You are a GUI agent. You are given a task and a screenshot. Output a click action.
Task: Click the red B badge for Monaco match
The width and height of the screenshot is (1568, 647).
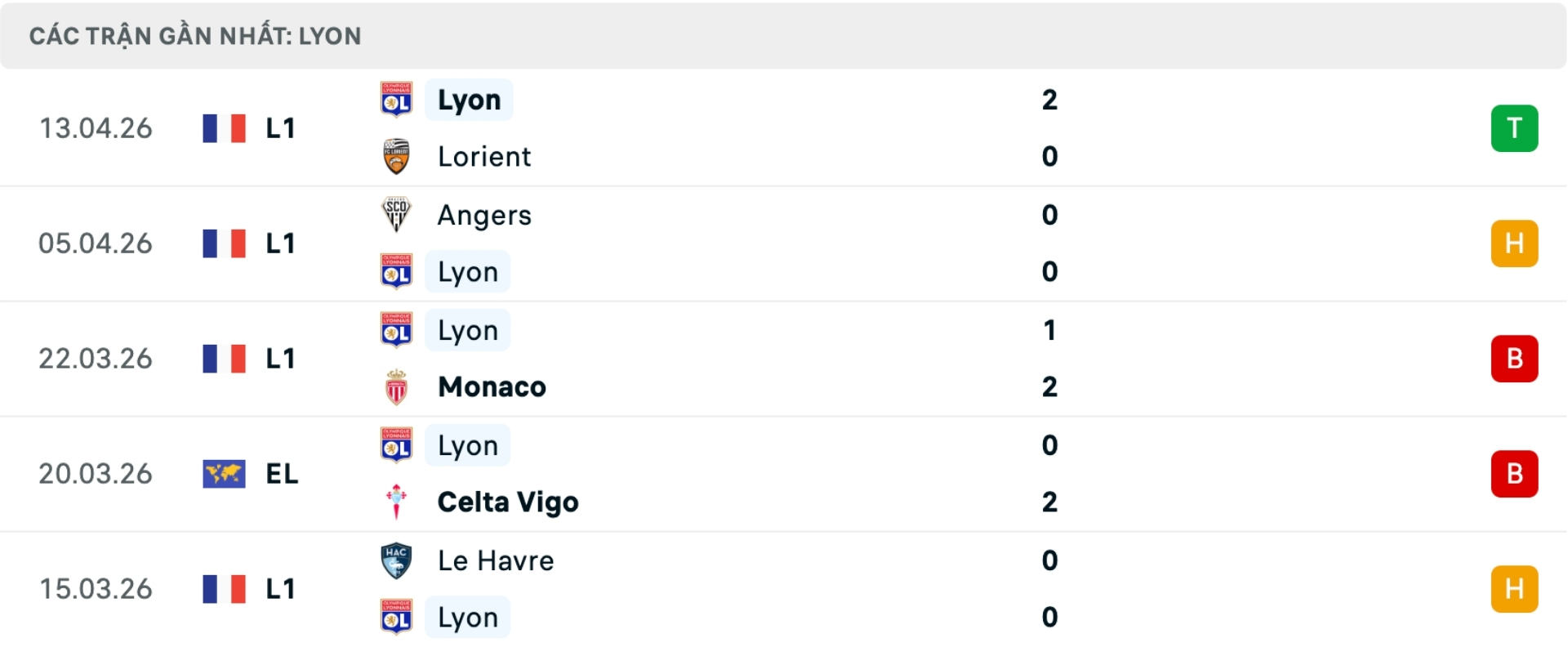tap(1514, 359)
